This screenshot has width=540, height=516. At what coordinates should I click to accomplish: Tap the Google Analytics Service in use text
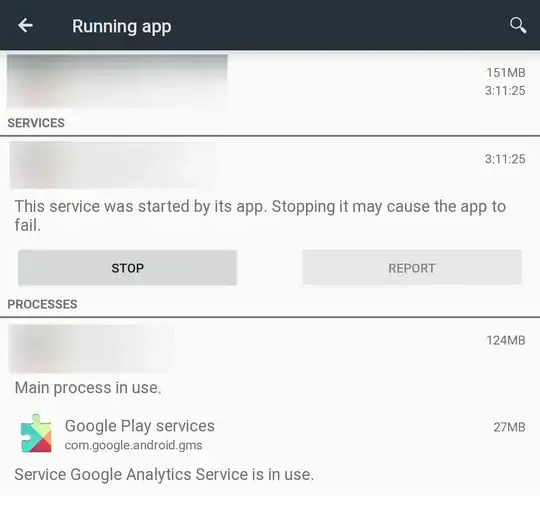click(x=164, y=475)
